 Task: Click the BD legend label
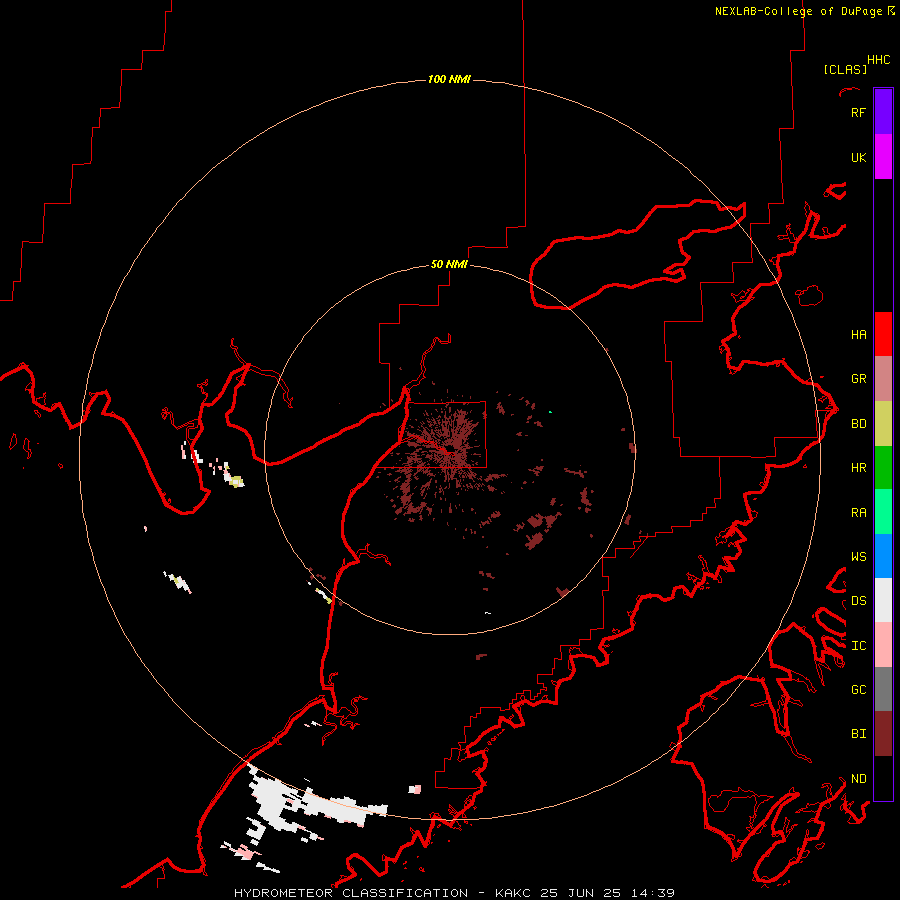click(858, 424)
